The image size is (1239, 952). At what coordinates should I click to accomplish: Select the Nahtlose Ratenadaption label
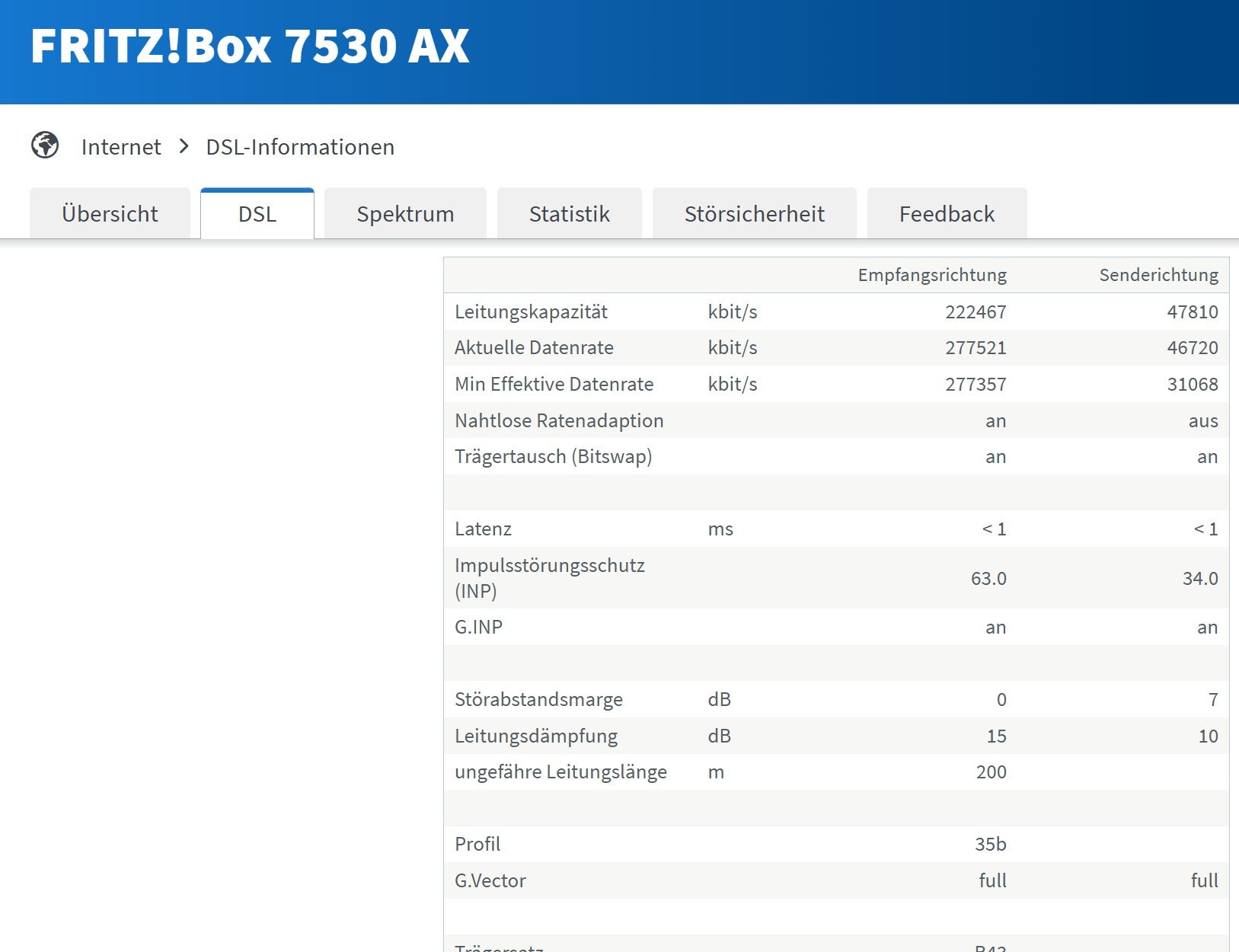pyautogui.click(x=559, y=420)
